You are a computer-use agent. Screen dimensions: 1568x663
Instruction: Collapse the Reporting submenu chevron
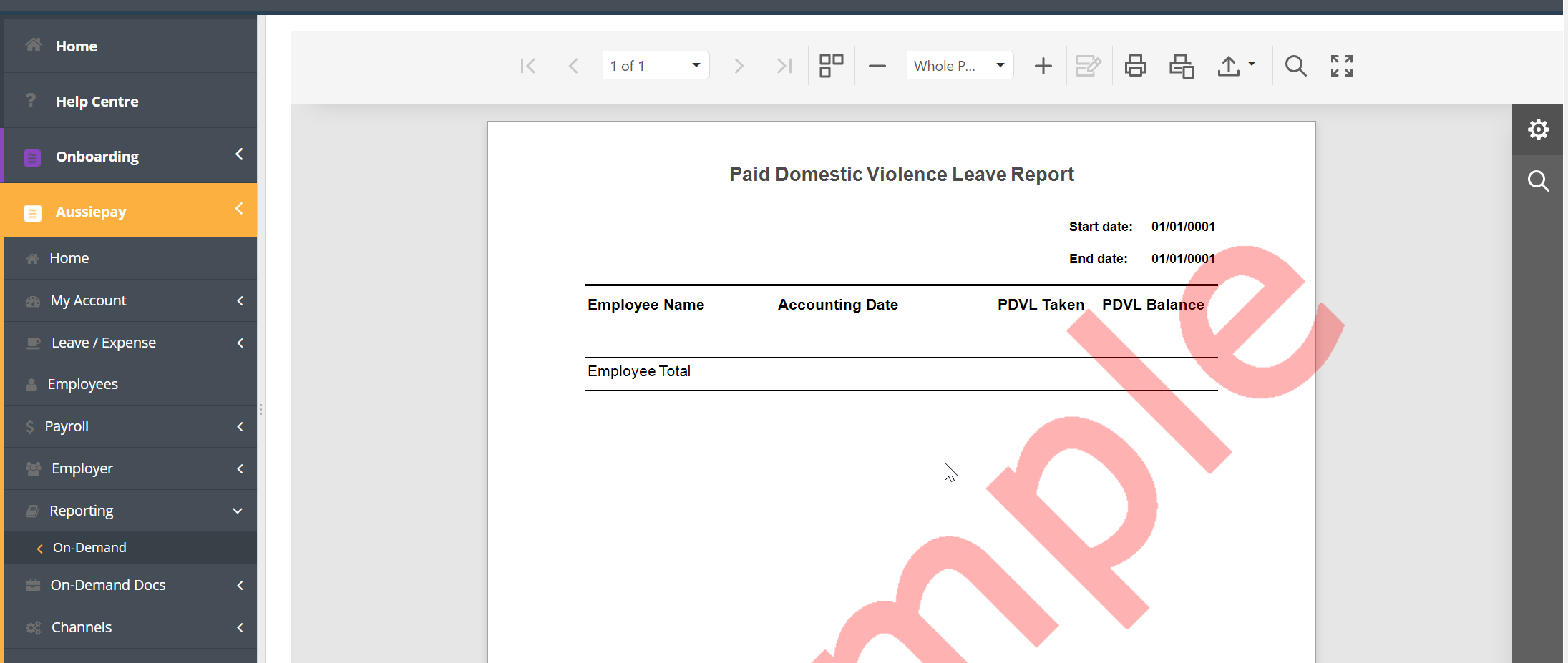point(238,511)
